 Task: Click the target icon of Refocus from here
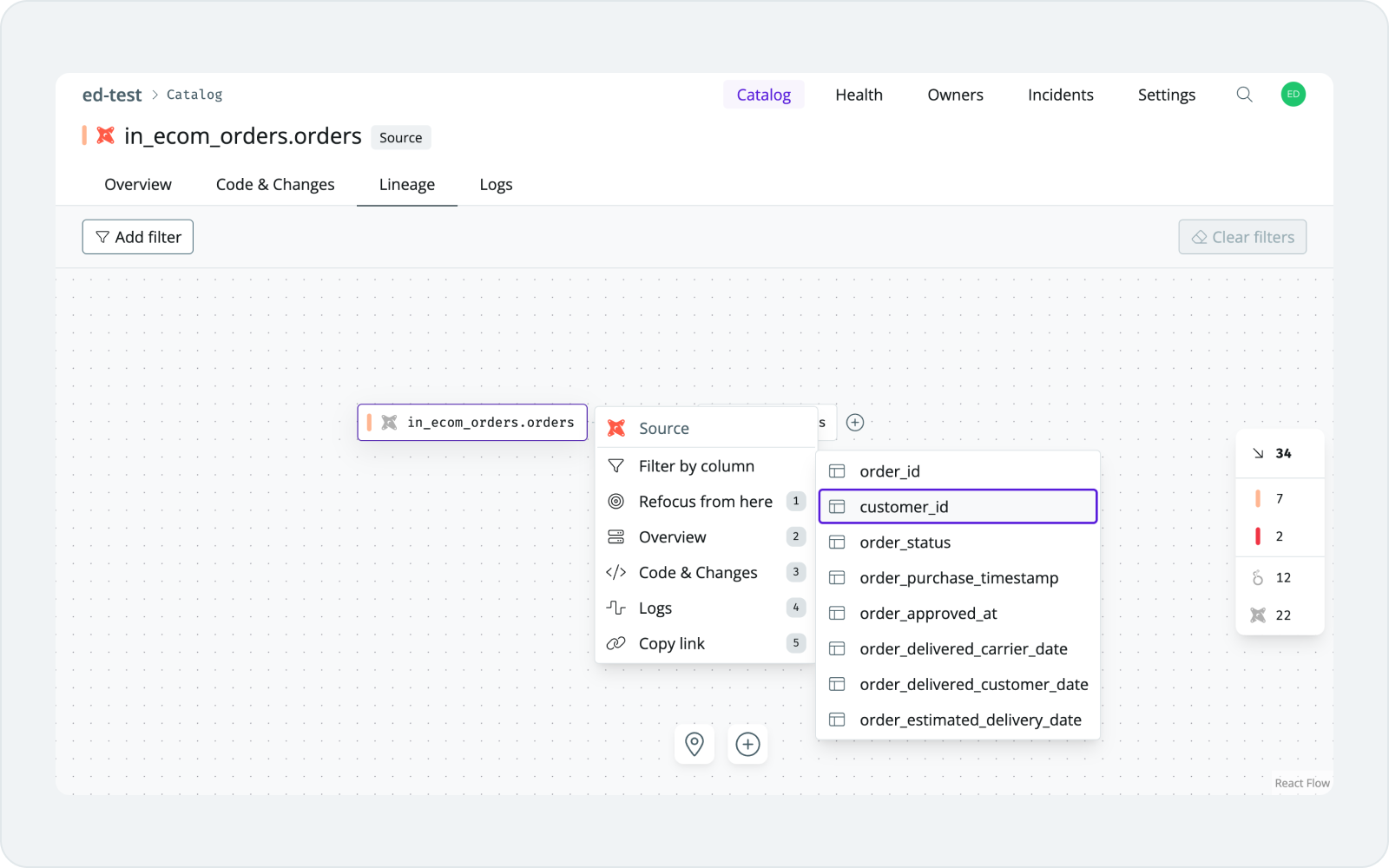tap(616, 502)
